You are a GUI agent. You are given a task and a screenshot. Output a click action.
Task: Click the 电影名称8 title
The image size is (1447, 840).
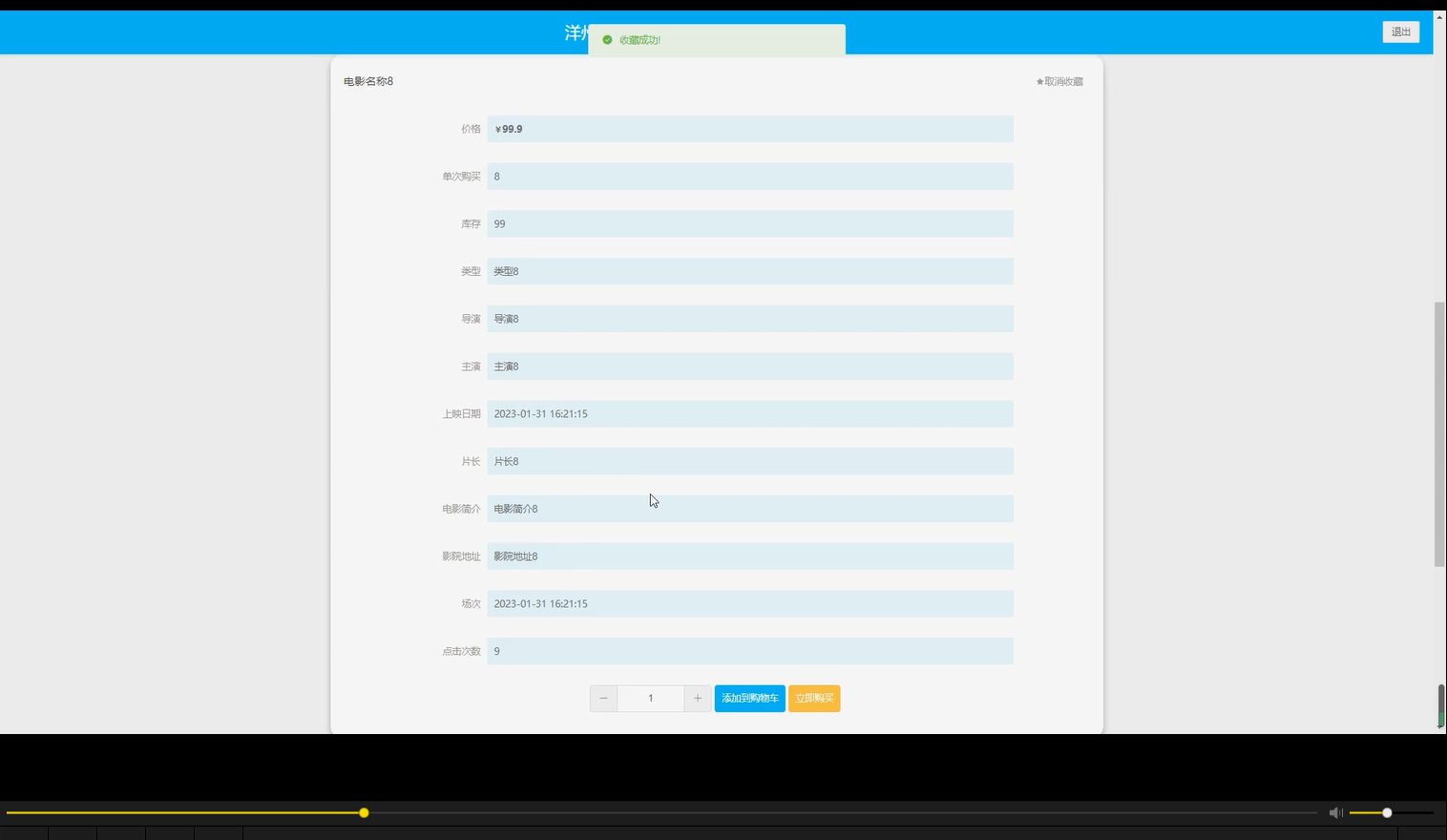368,81
